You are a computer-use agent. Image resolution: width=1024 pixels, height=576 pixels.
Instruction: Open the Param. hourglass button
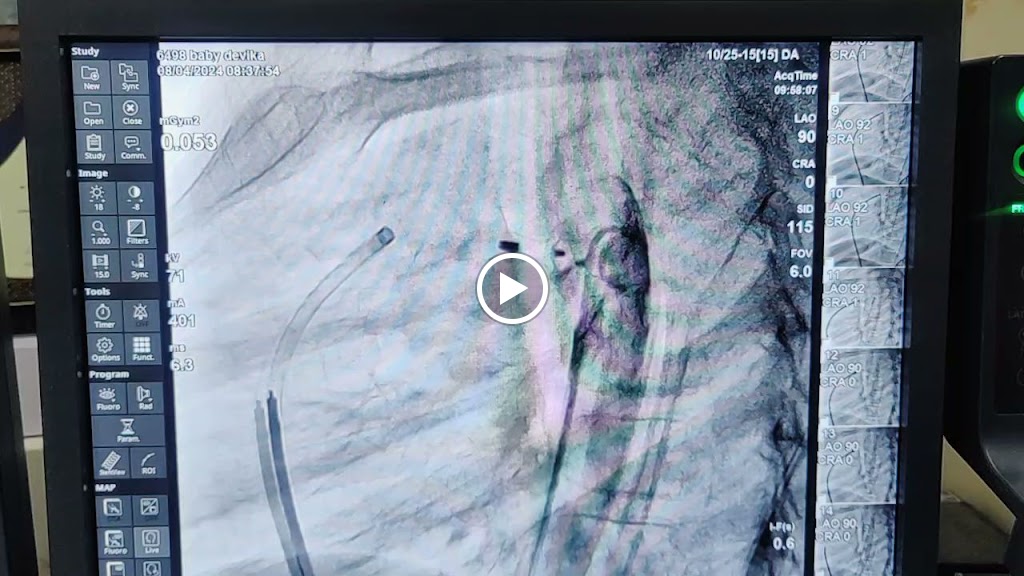(x=128, y=431)
